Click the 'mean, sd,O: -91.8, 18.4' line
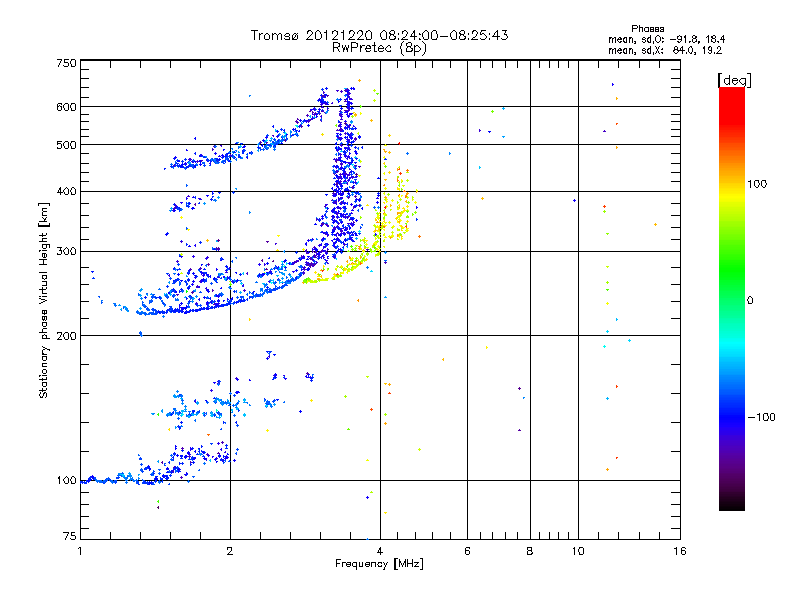 pos(666,39)
